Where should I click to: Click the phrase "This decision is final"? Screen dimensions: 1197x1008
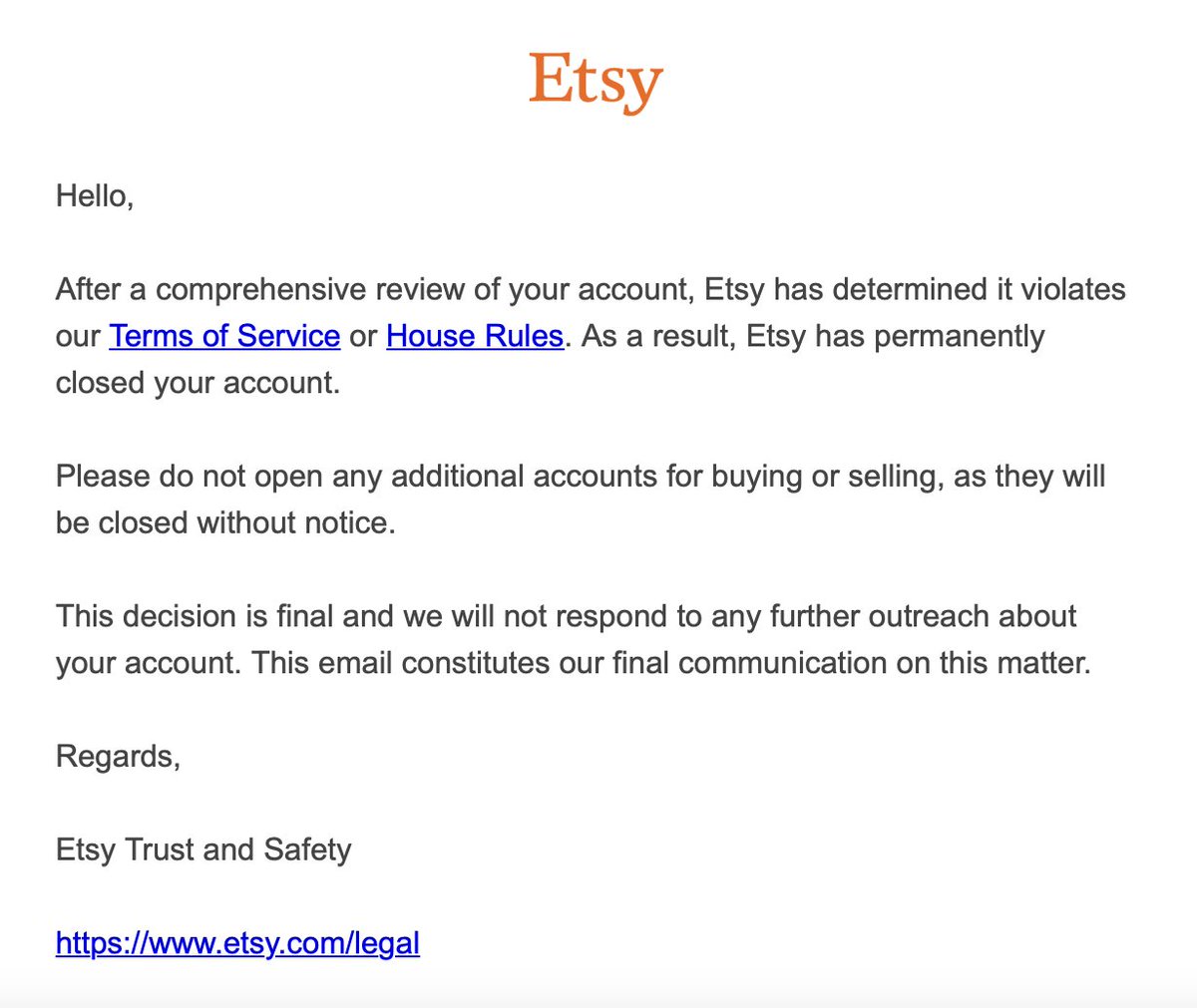click(195, 616)
